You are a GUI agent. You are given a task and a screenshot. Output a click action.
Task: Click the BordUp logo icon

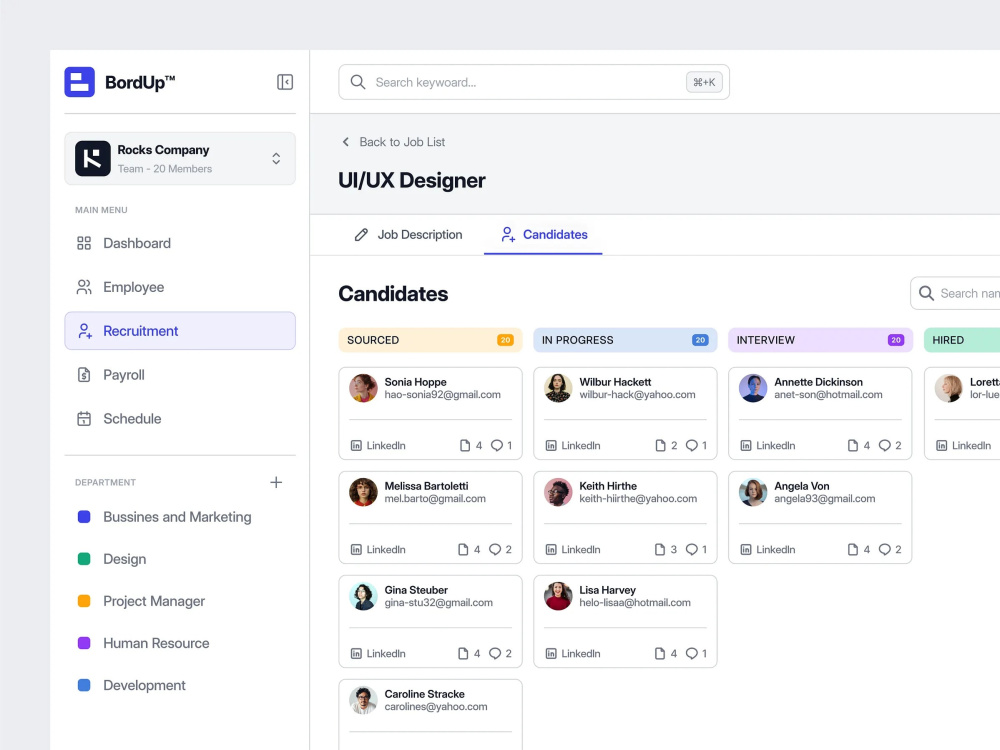[80, 82]
